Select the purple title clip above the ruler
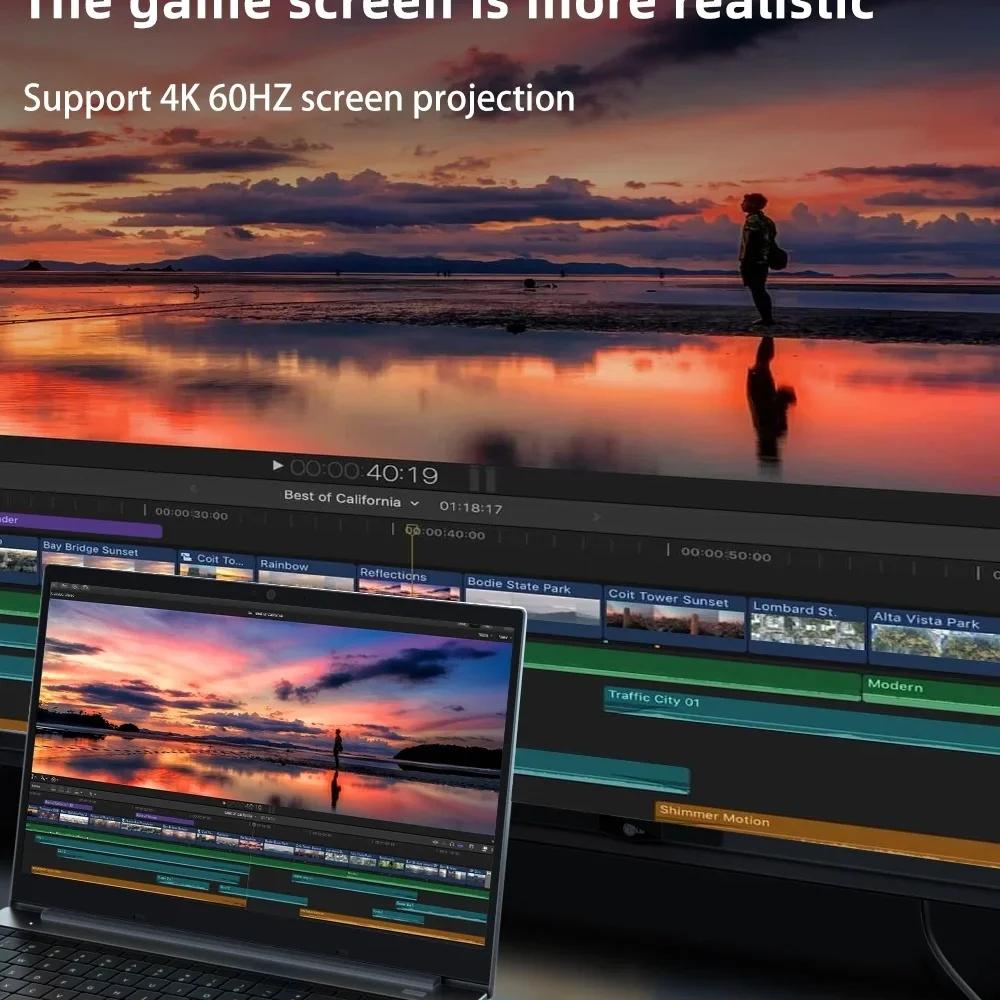This screenshot has height=1000, width=1000. (80, 525)
